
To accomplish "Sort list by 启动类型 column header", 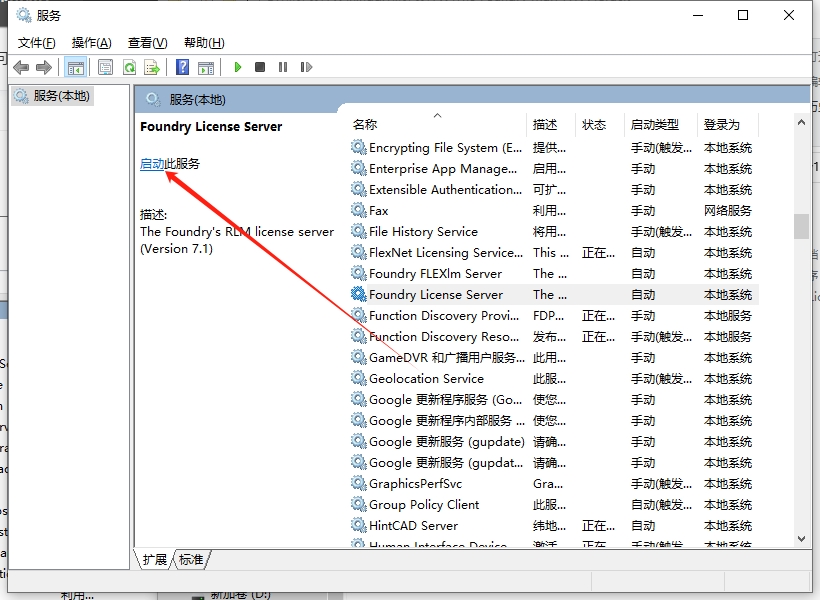I will pos(654,125).
